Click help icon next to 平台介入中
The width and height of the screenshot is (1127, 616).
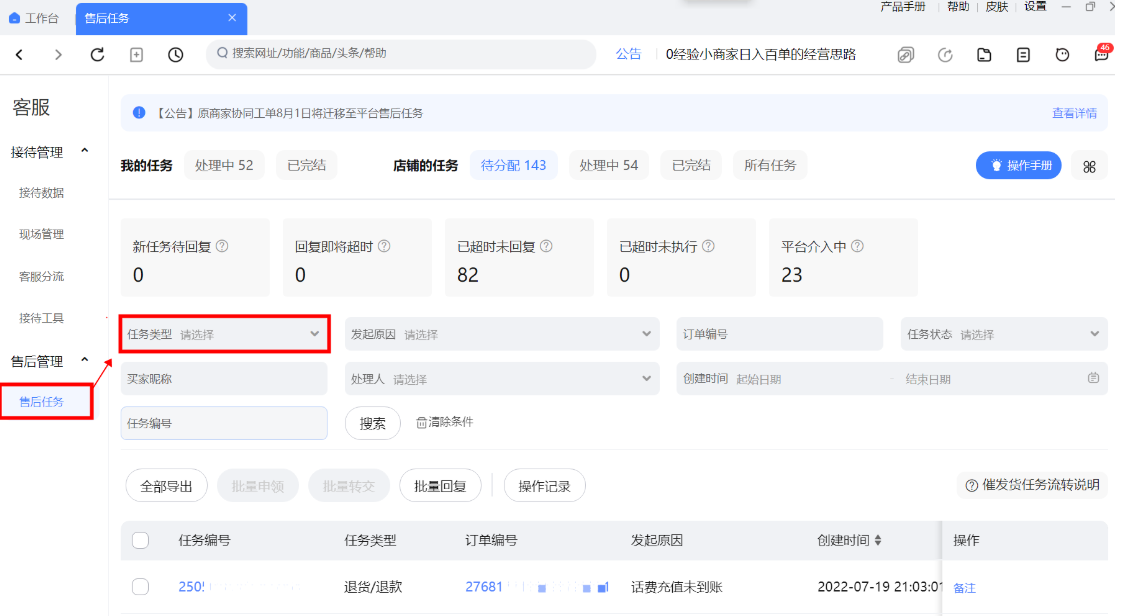tap(857, 246)
